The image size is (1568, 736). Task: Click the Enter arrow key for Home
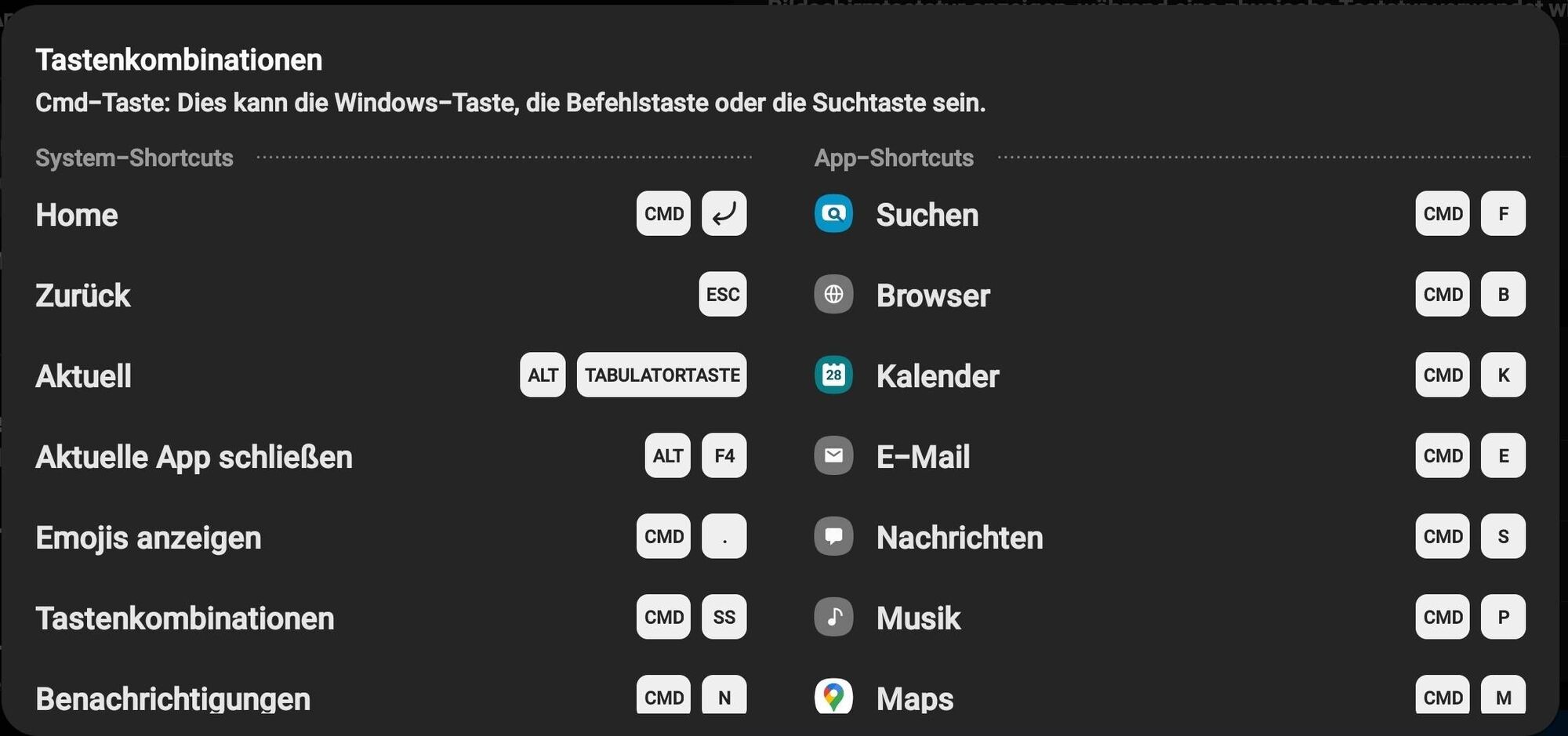(x=724, y=214)
